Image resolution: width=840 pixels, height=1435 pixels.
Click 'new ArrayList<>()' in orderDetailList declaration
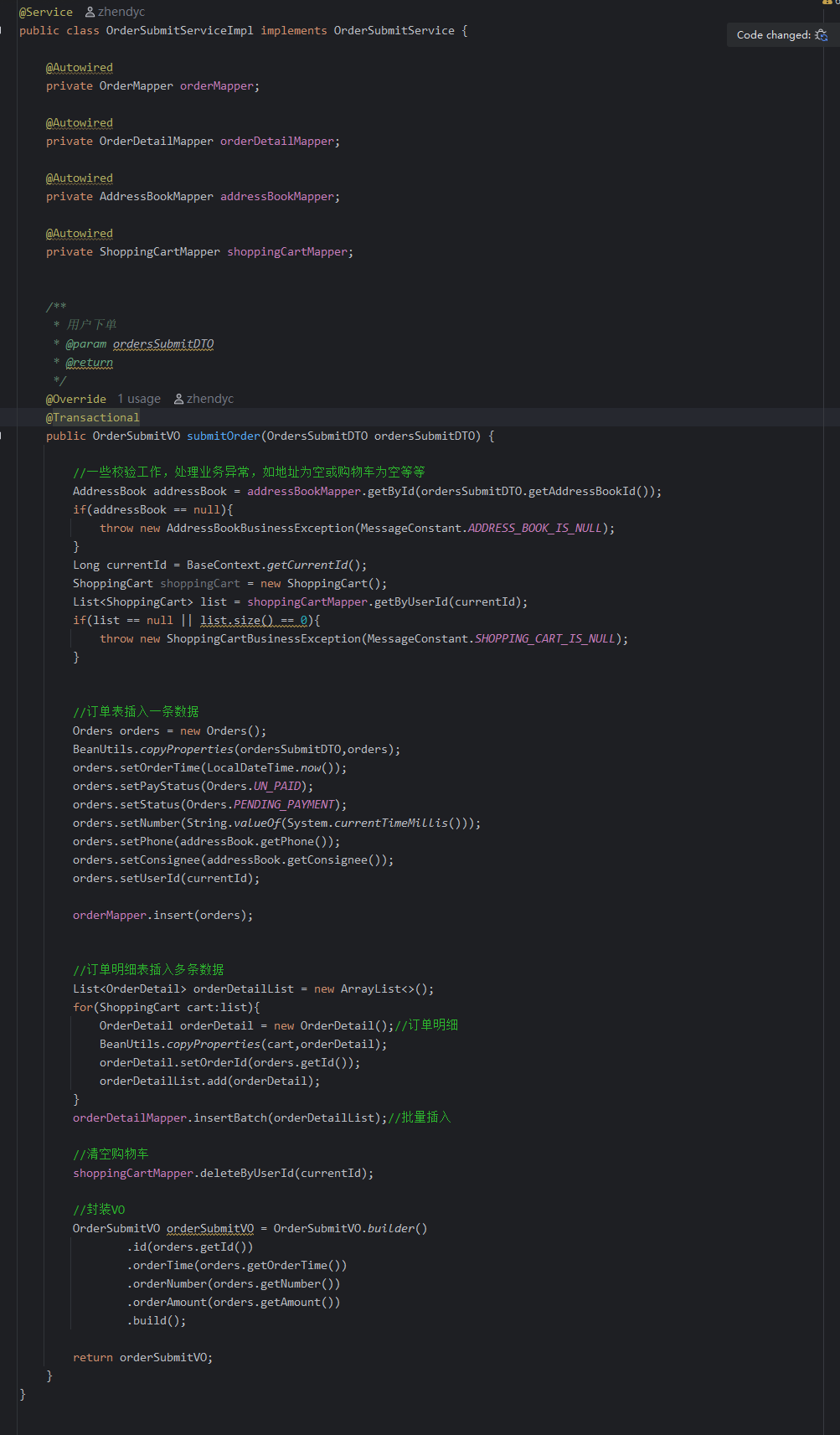[x=371, y=988]
